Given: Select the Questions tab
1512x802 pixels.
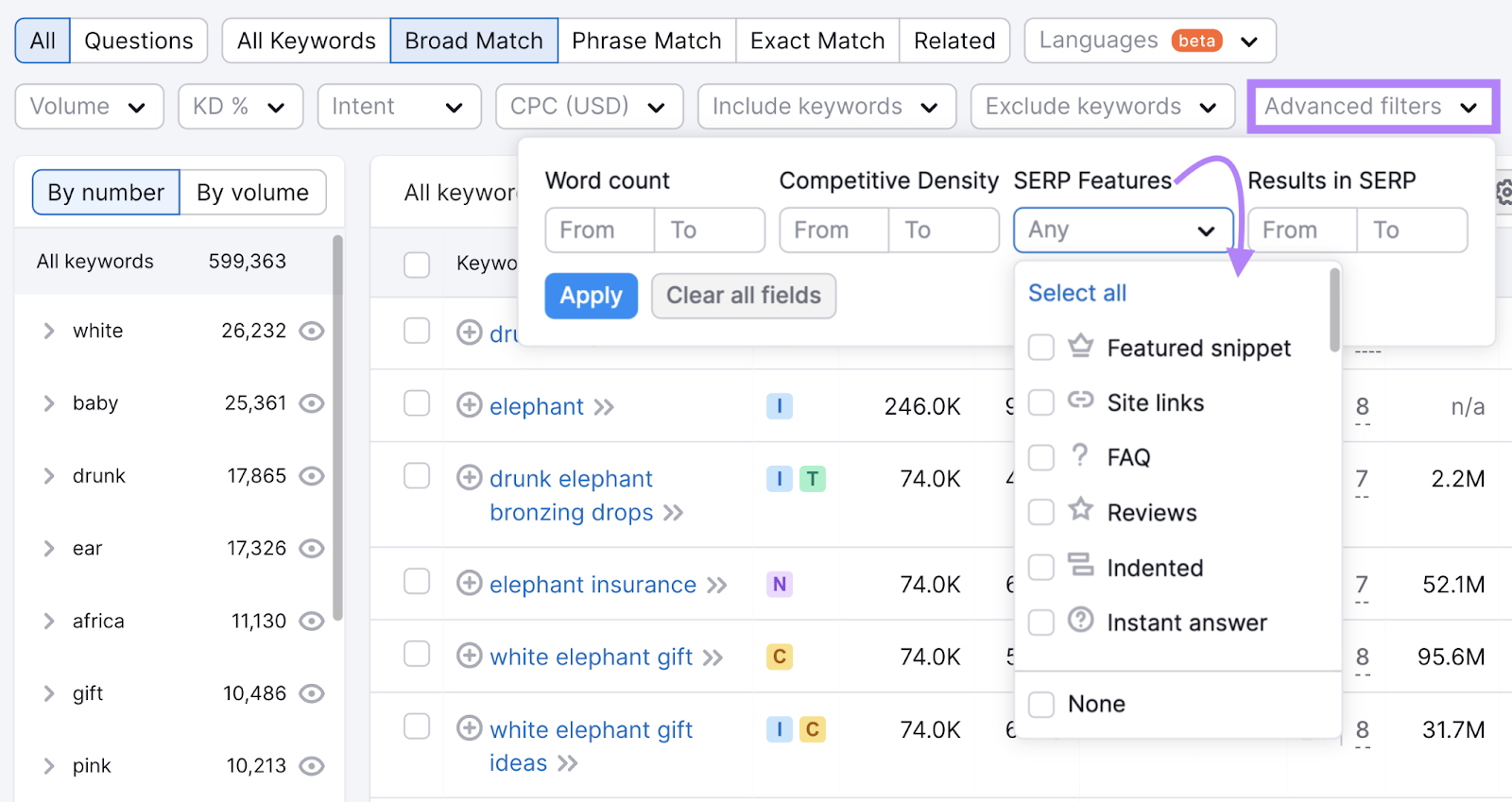Looking at the screenshot, I should 138,41.
